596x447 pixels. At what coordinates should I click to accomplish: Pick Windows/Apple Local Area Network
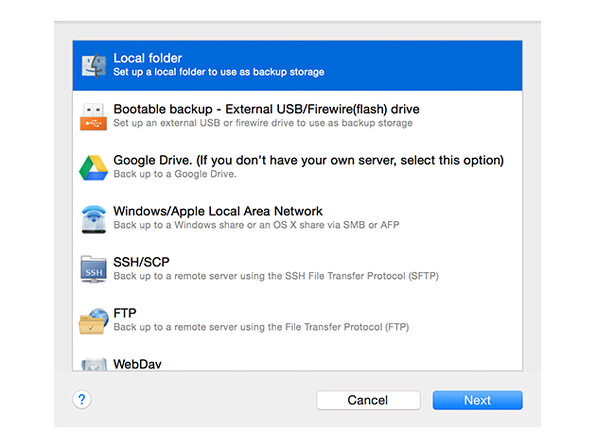[x=218, y=211]
